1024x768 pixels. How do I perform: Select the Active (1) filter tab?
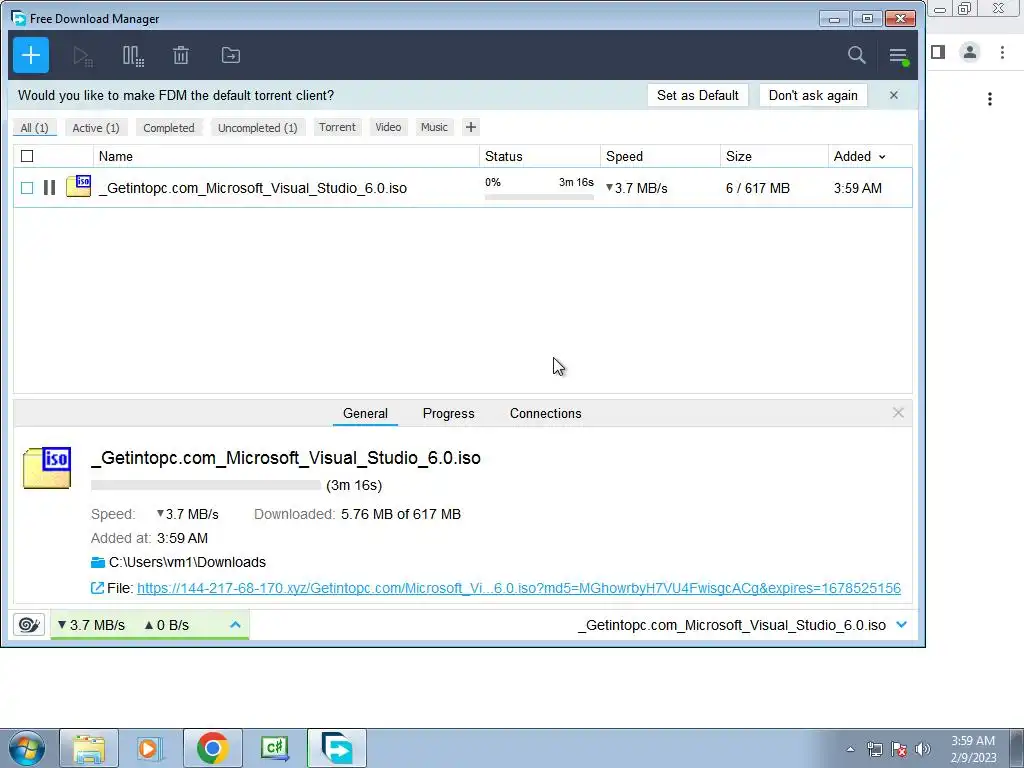pos(96,128)
